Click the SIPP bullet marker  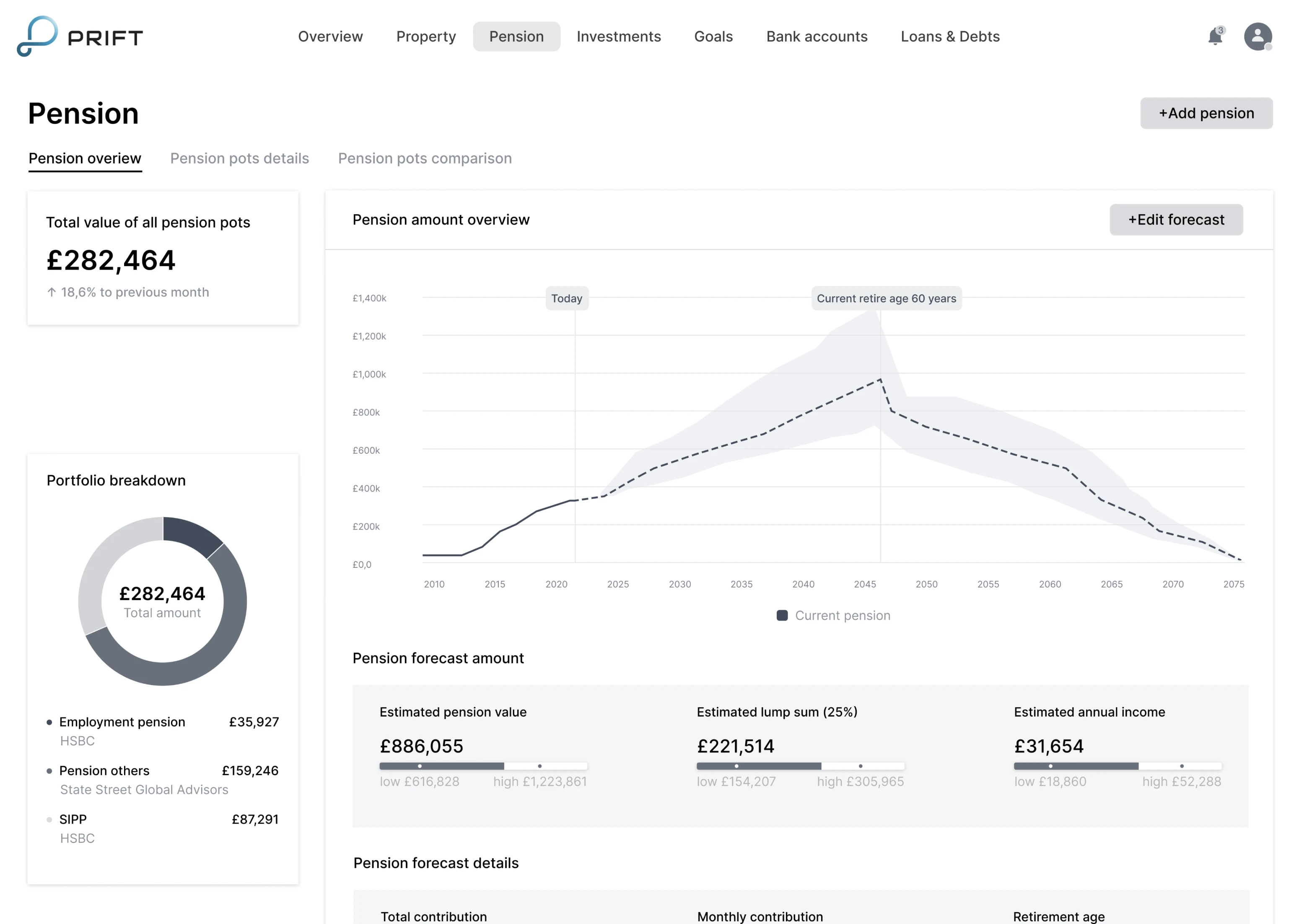click(49, 819)
